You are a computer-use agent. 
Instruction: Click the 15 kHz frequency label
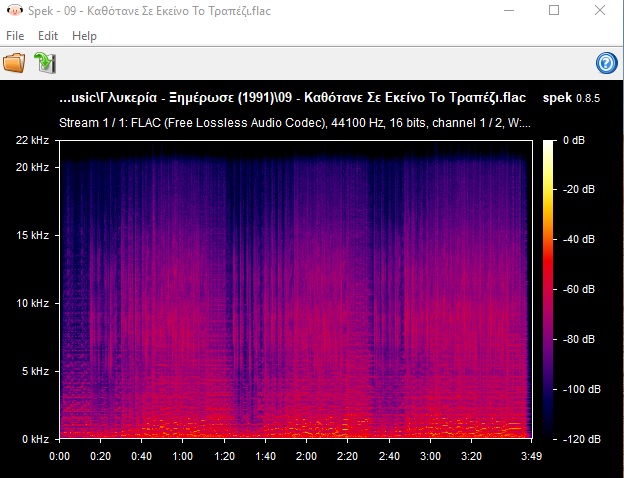(32, 235)
